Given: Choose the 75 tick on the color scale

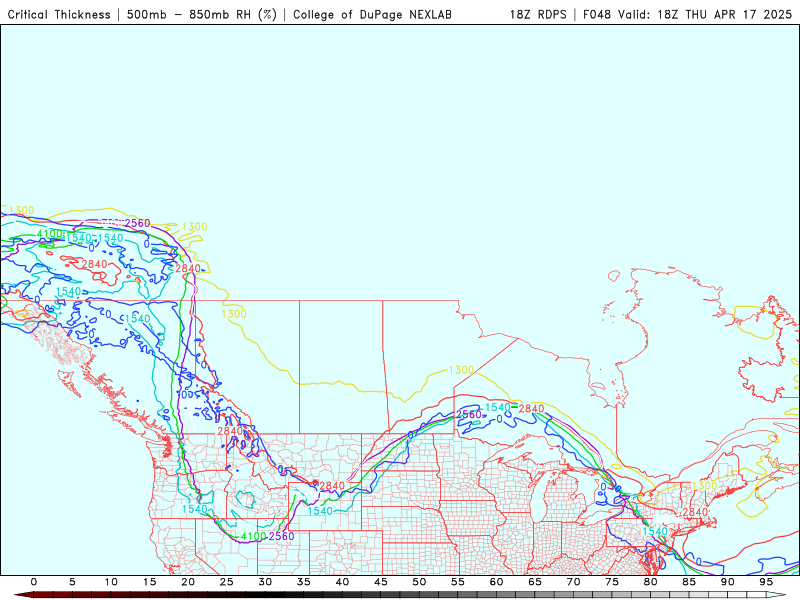Looking at the screenshot, I should coord(612,582).
